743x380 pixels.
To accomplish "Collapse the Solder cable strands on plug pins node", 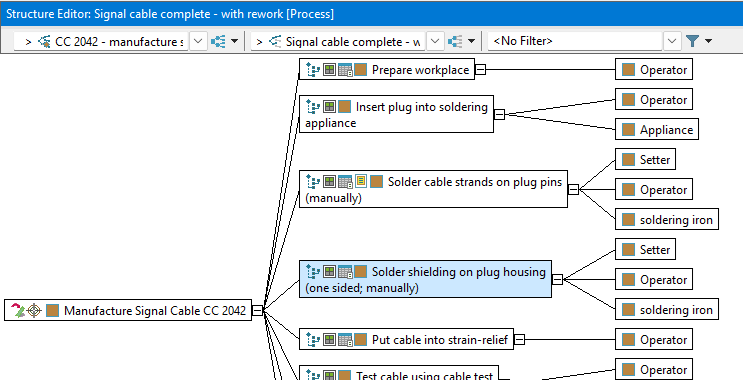I will [x=573, y=190].
